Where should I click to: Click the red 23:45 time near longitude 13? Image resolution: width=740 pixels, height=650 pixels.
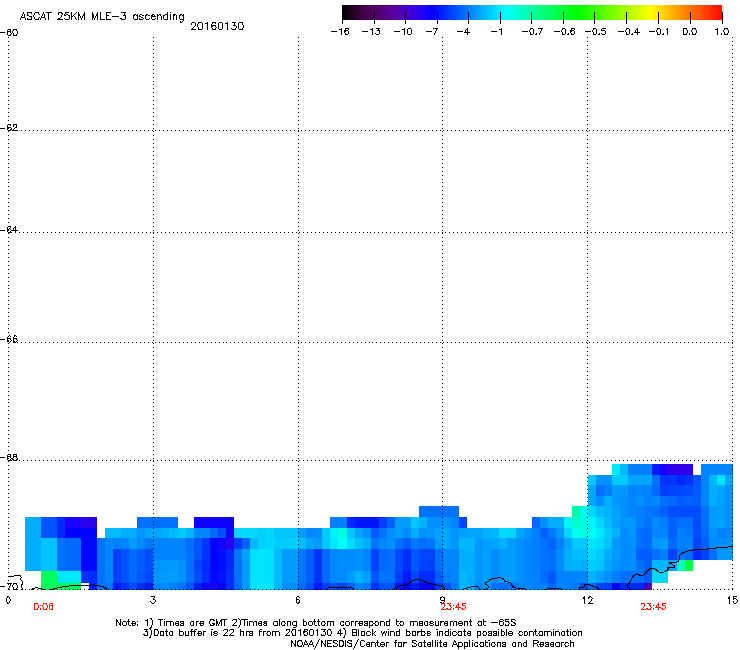[654, 607]
